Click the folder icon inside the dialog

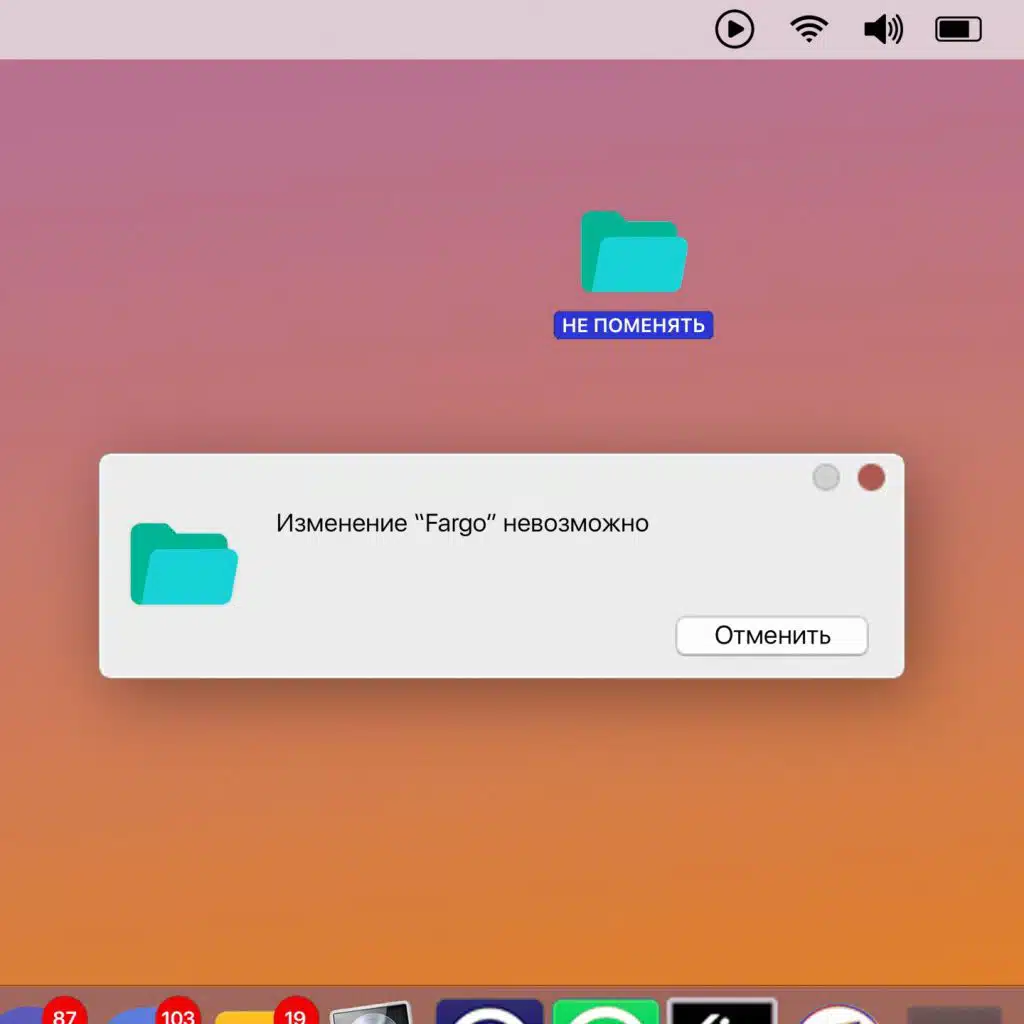(184, 564)
